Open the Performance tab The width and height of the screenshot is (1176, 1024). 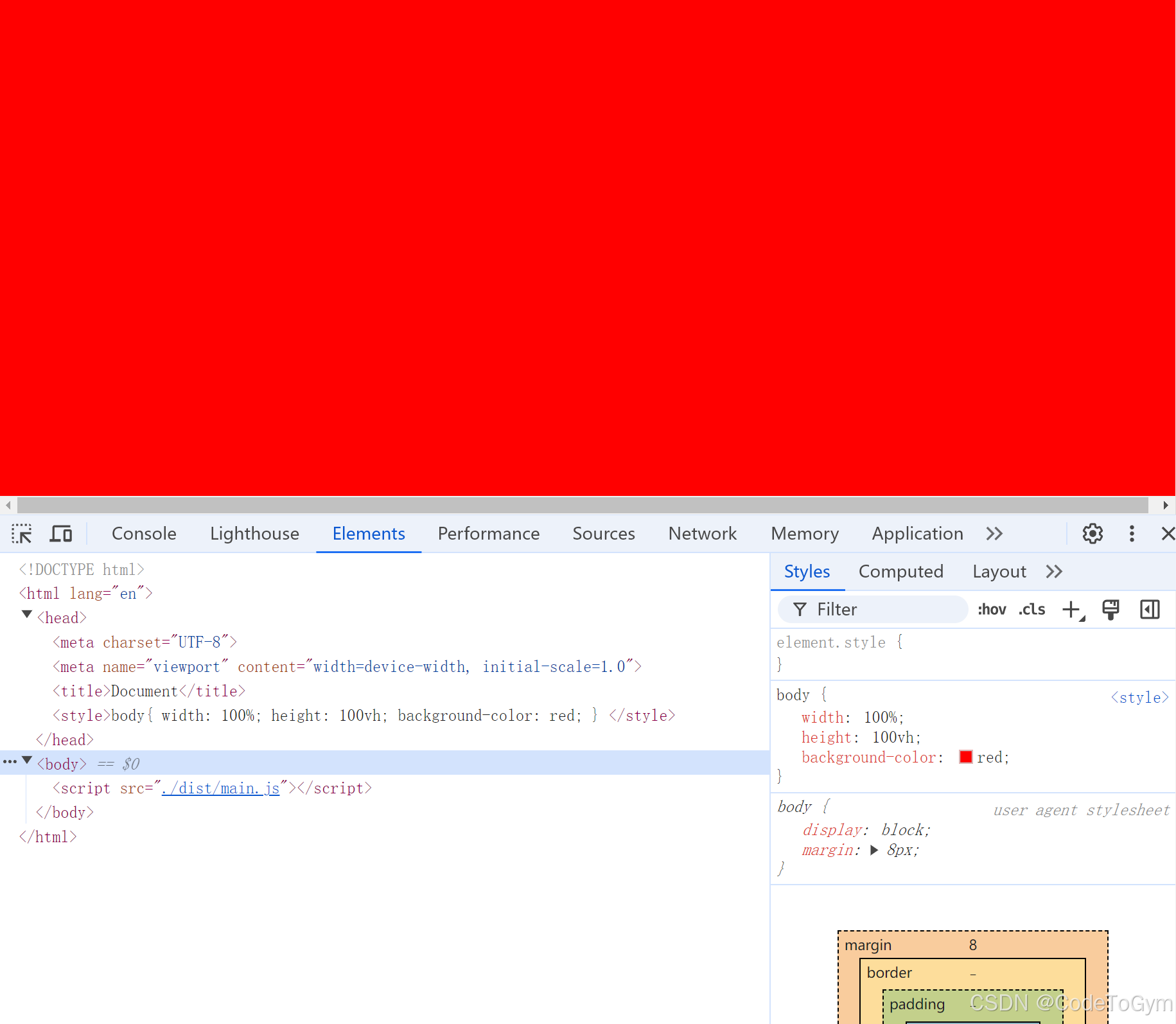pos(488,533)
